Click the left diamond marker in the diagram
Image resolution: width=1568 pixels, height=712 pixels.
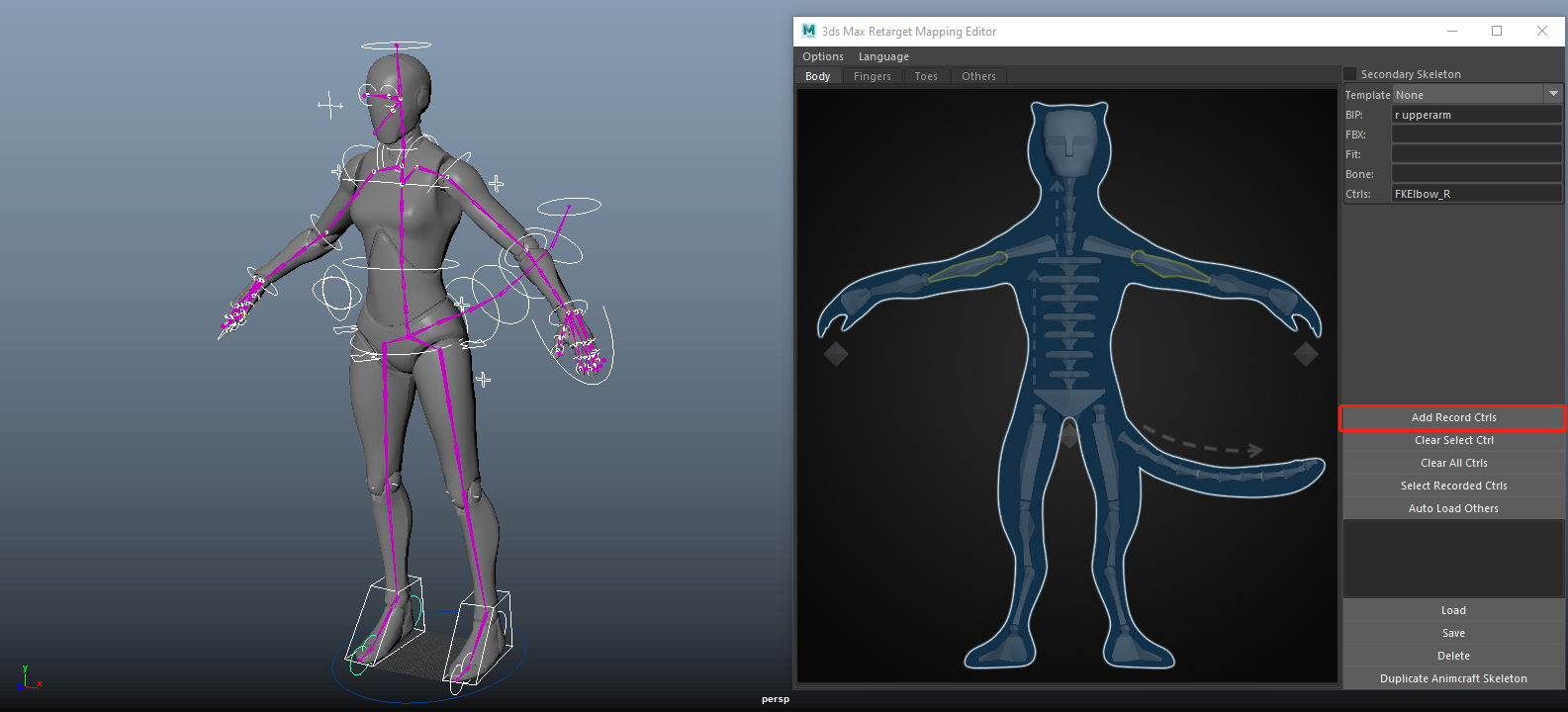coord(836,354)
